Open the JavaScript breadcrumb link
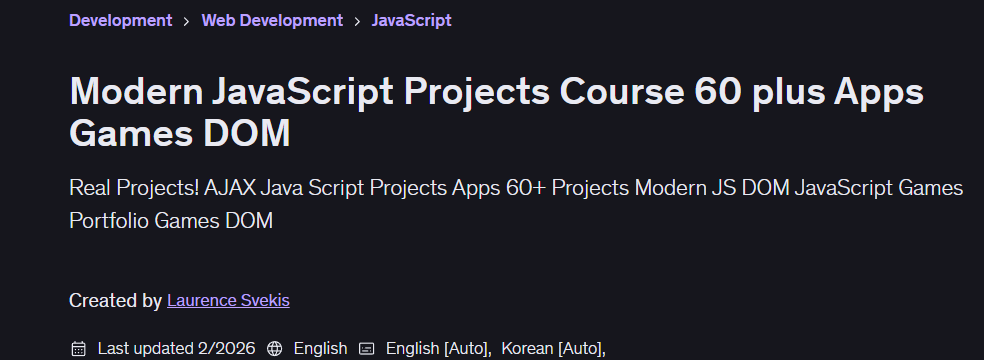Viewport: 984px width, 360px height. [412, 21]
